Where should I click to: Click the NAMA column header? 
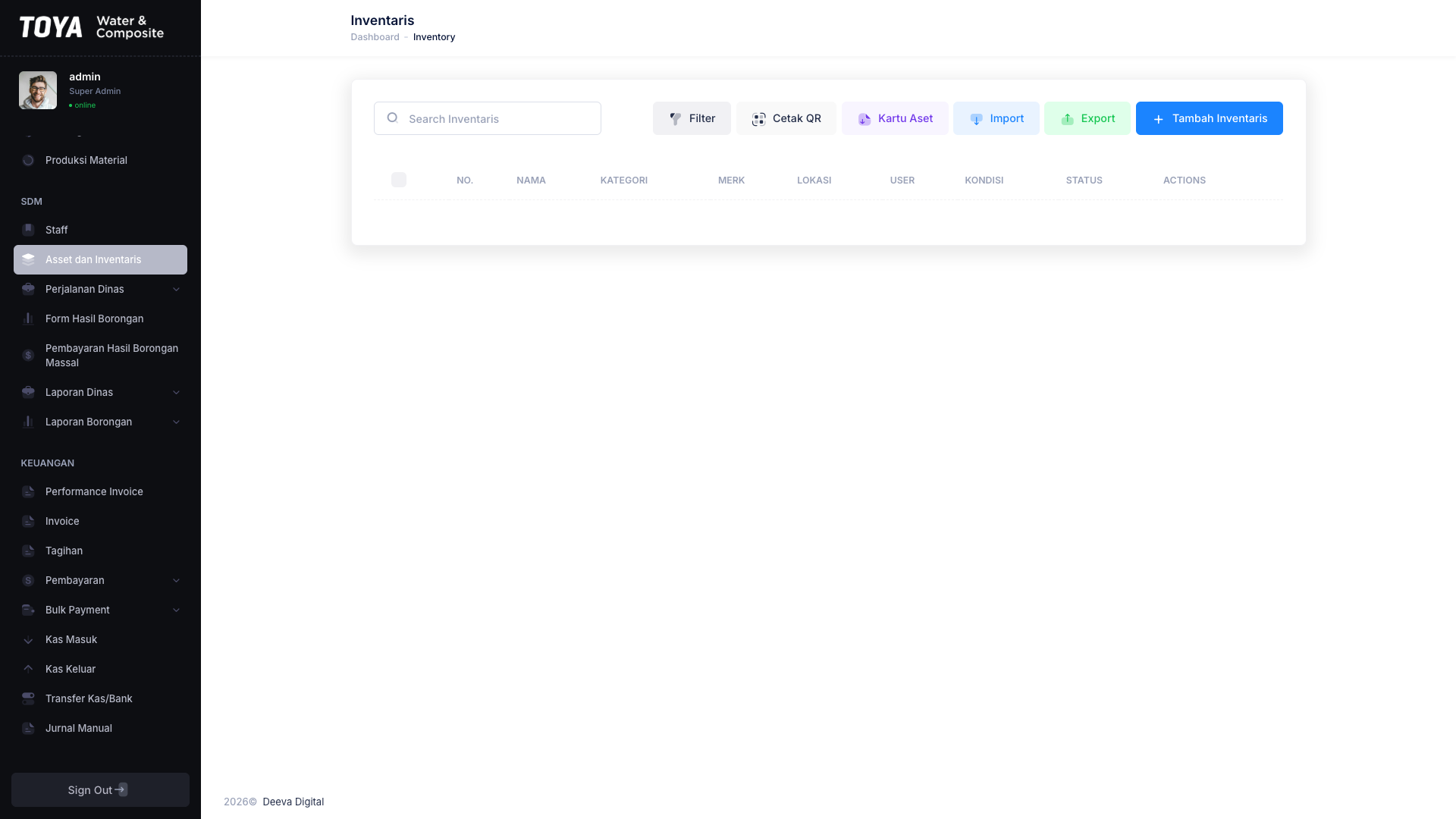point(531,180)
